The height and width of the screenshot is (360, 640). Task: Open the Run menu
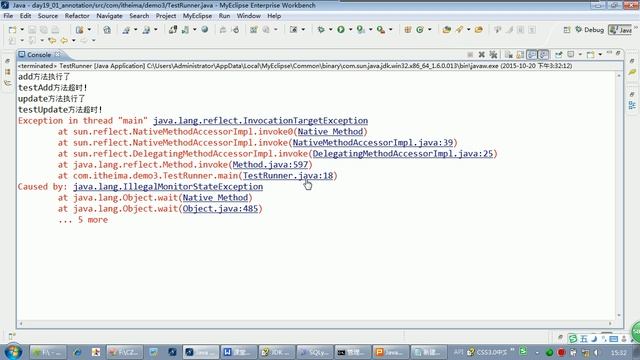(x=224, y=16)
